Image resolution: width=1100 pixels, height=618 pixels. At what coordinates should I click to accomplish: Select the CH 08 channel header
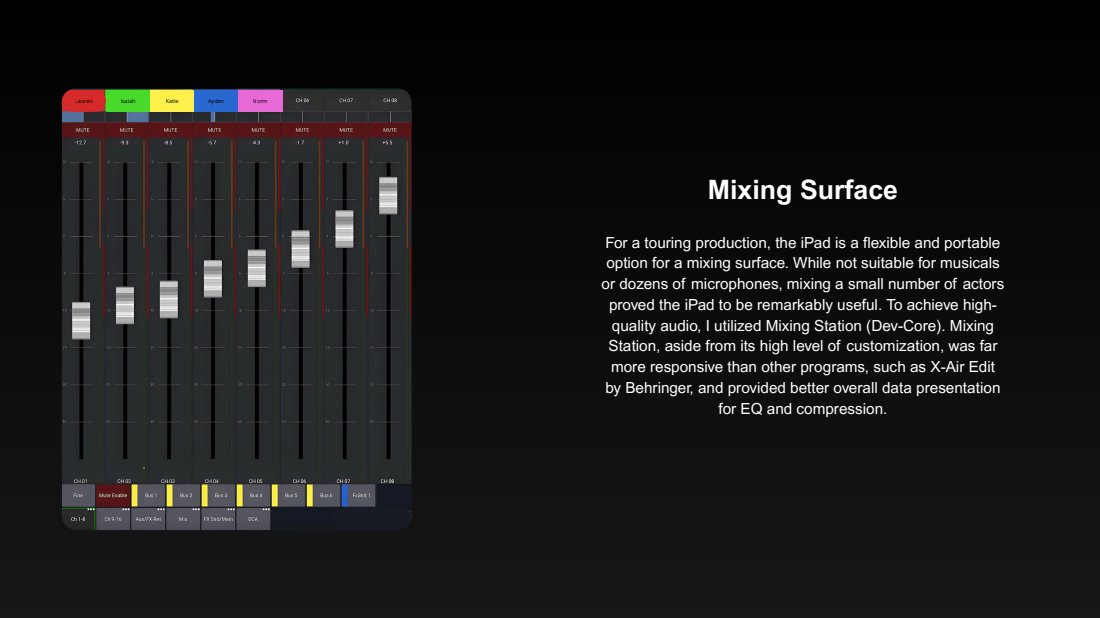pyautogui.click(x=389, y=101)
